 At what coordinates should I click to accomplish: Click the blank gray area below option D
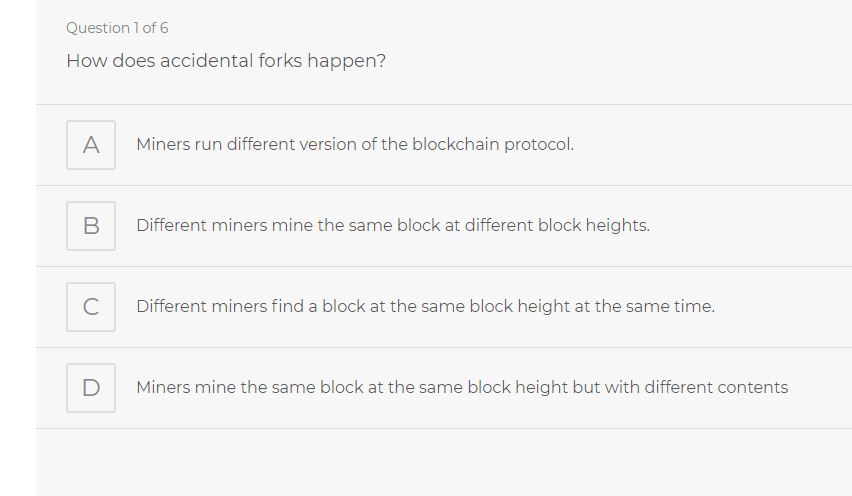[x=444, y=462]
